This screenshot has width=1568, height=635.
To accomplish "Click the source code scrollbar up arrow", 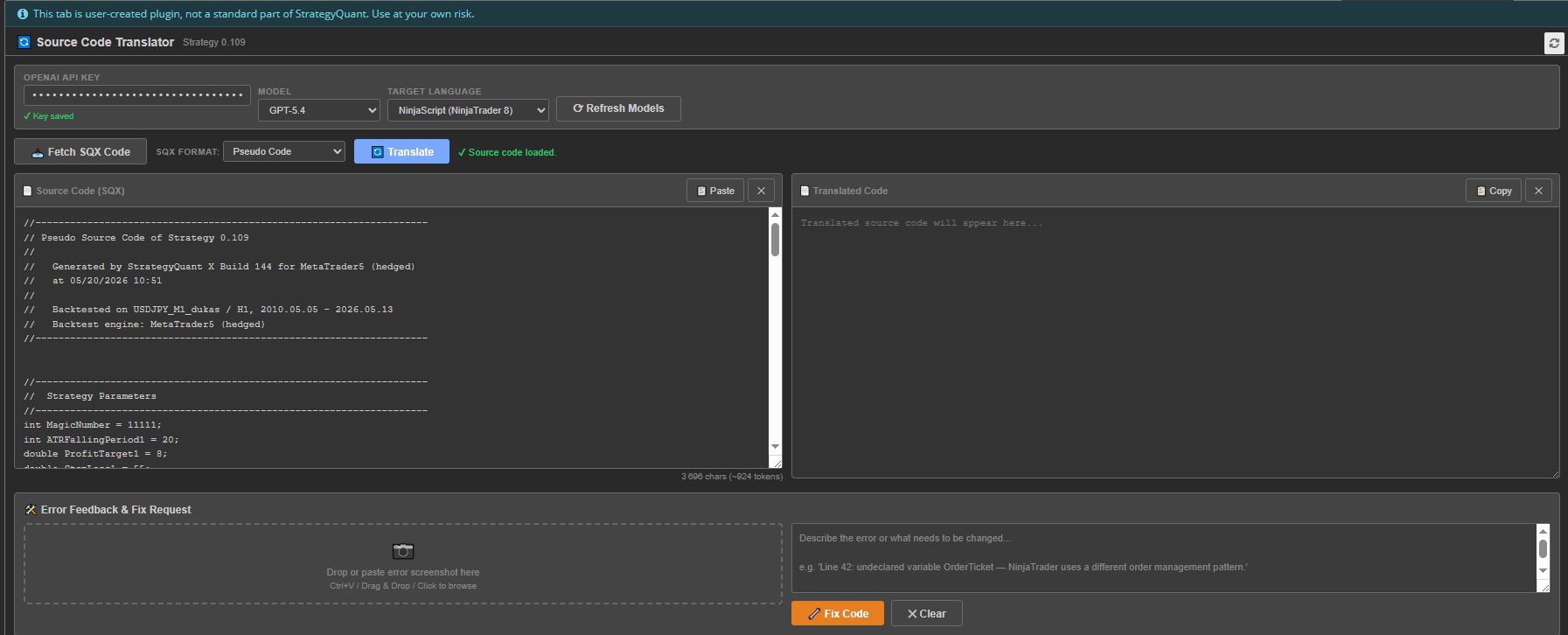I will [x=775, y=214].
